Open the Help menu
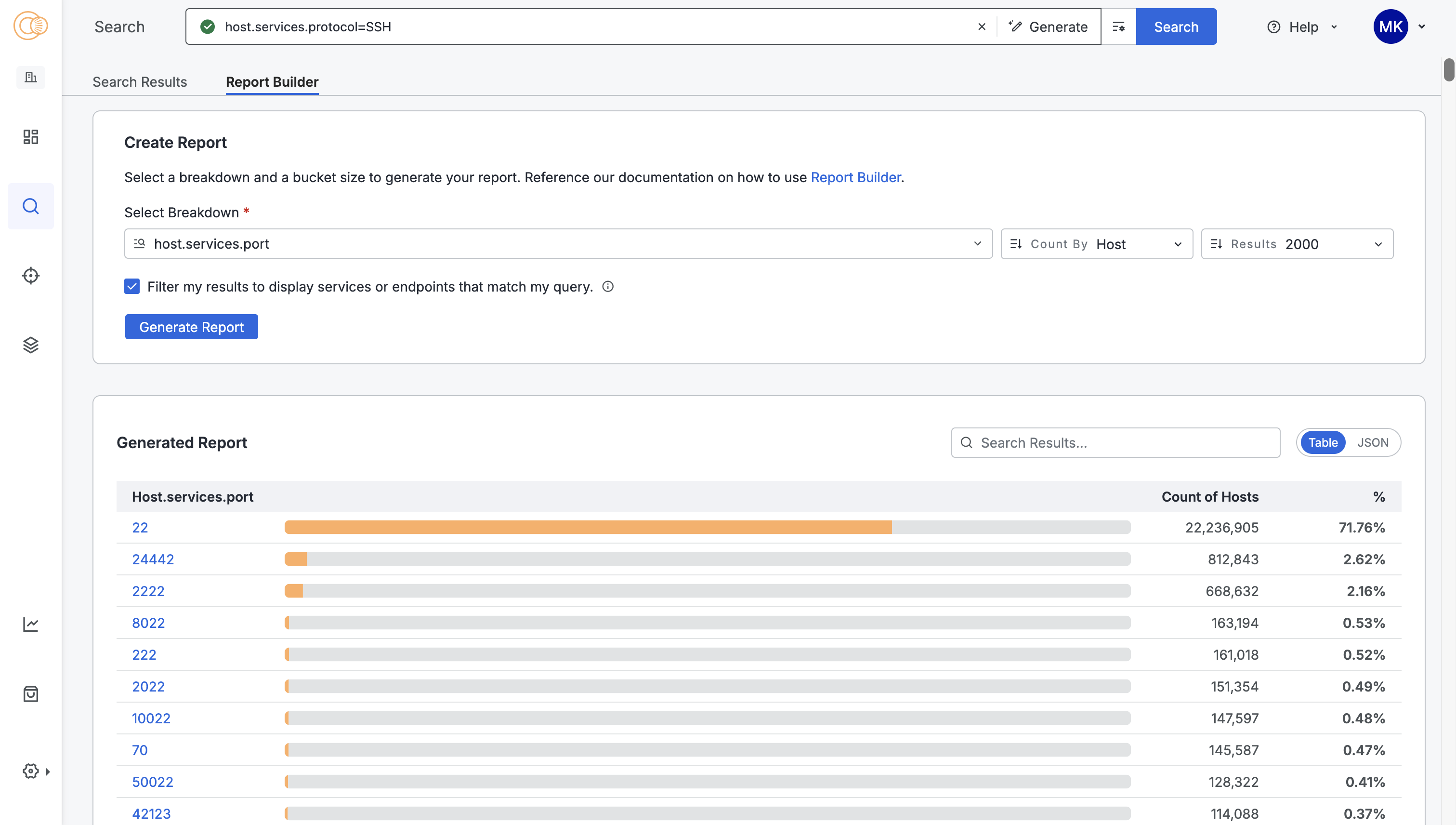Image resolution: width=1456 pixels, height=825 pixels. coord(1302,27)
